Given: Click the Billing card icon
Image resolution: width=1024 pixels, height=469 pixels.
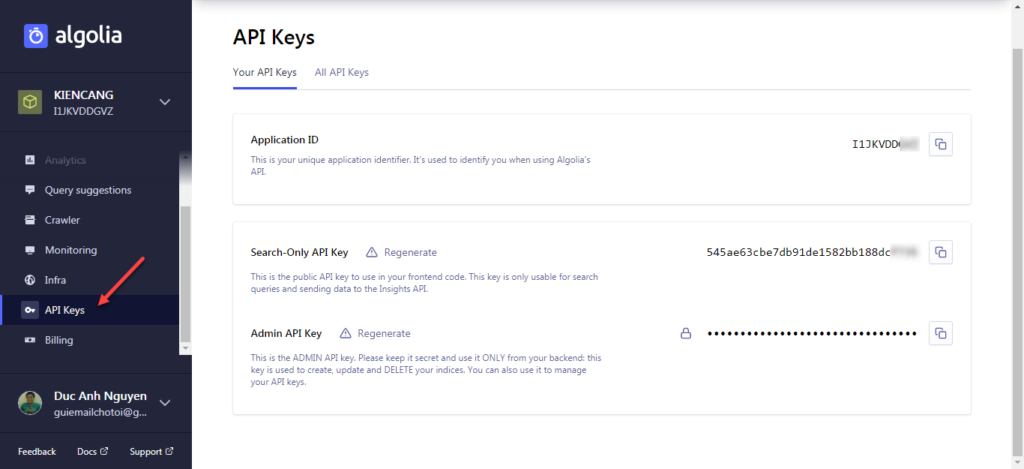Looking at the screenshot, I should 29,340.
